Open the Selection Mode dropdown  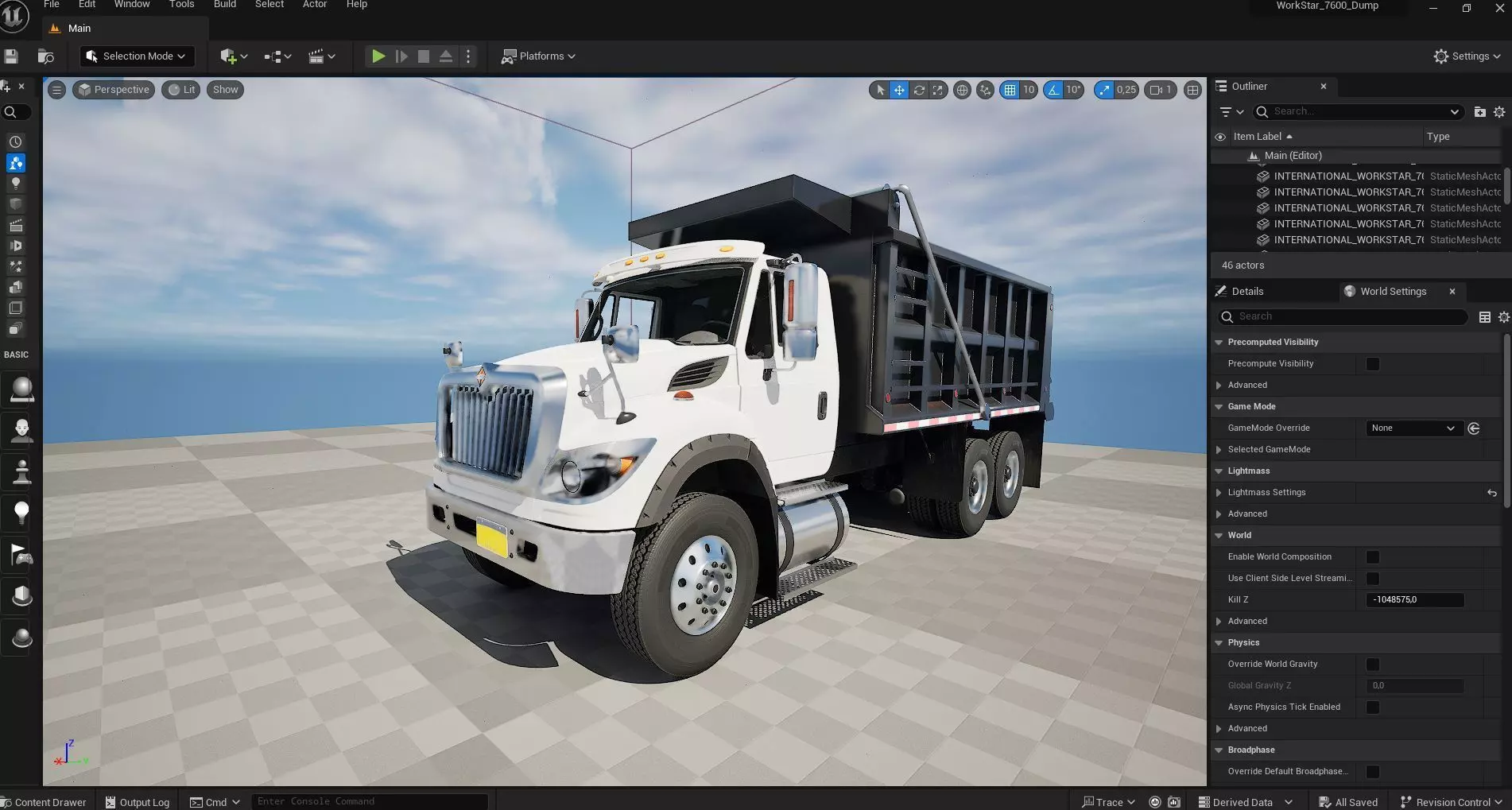point(137,56)
